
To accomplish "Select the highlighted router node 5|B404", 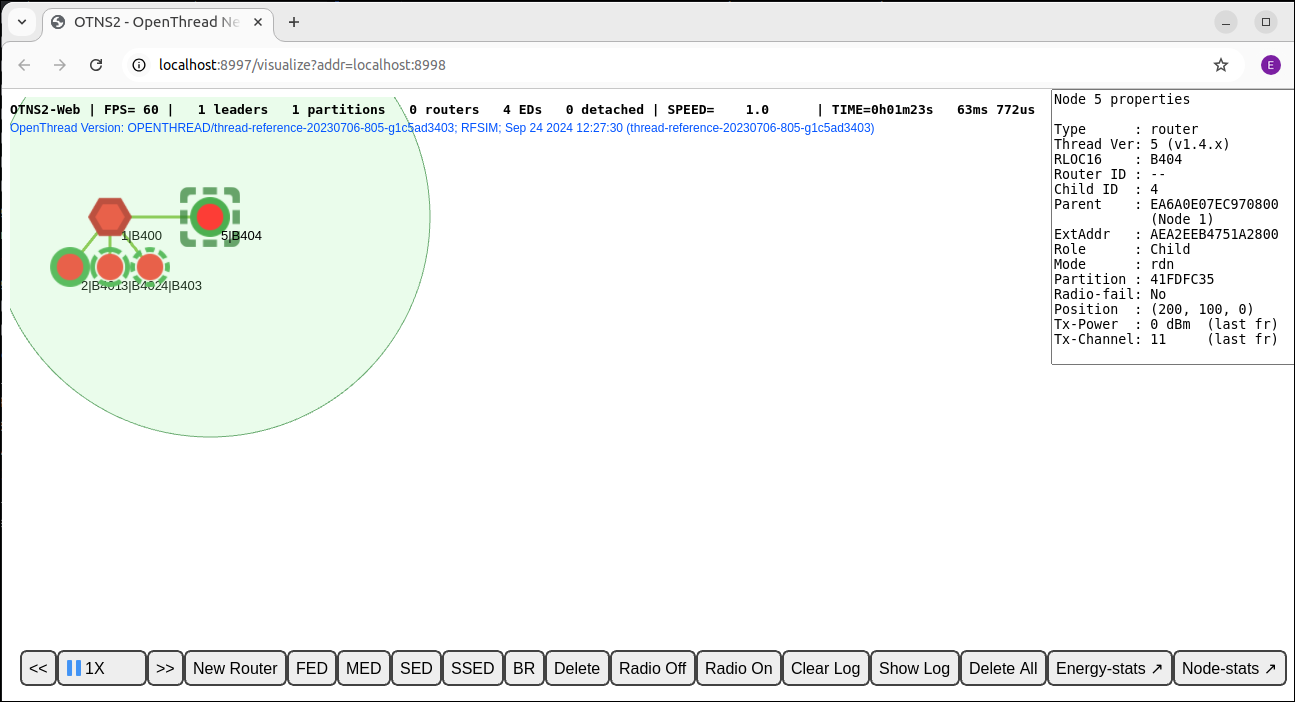I will [209, 216].
